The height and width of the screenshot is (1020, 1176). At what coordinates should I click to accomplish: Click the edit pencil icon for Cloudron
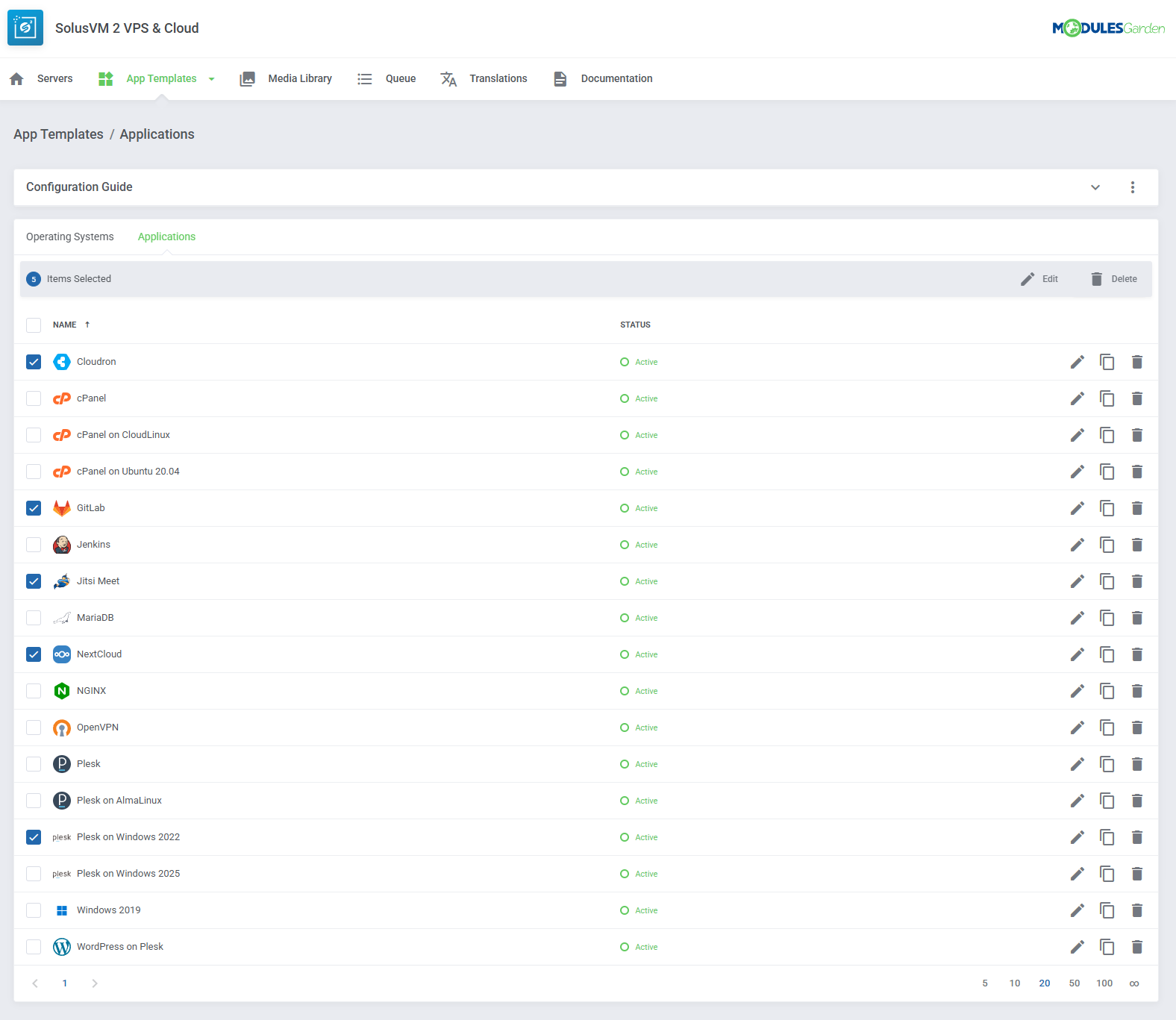point(1077,362)
